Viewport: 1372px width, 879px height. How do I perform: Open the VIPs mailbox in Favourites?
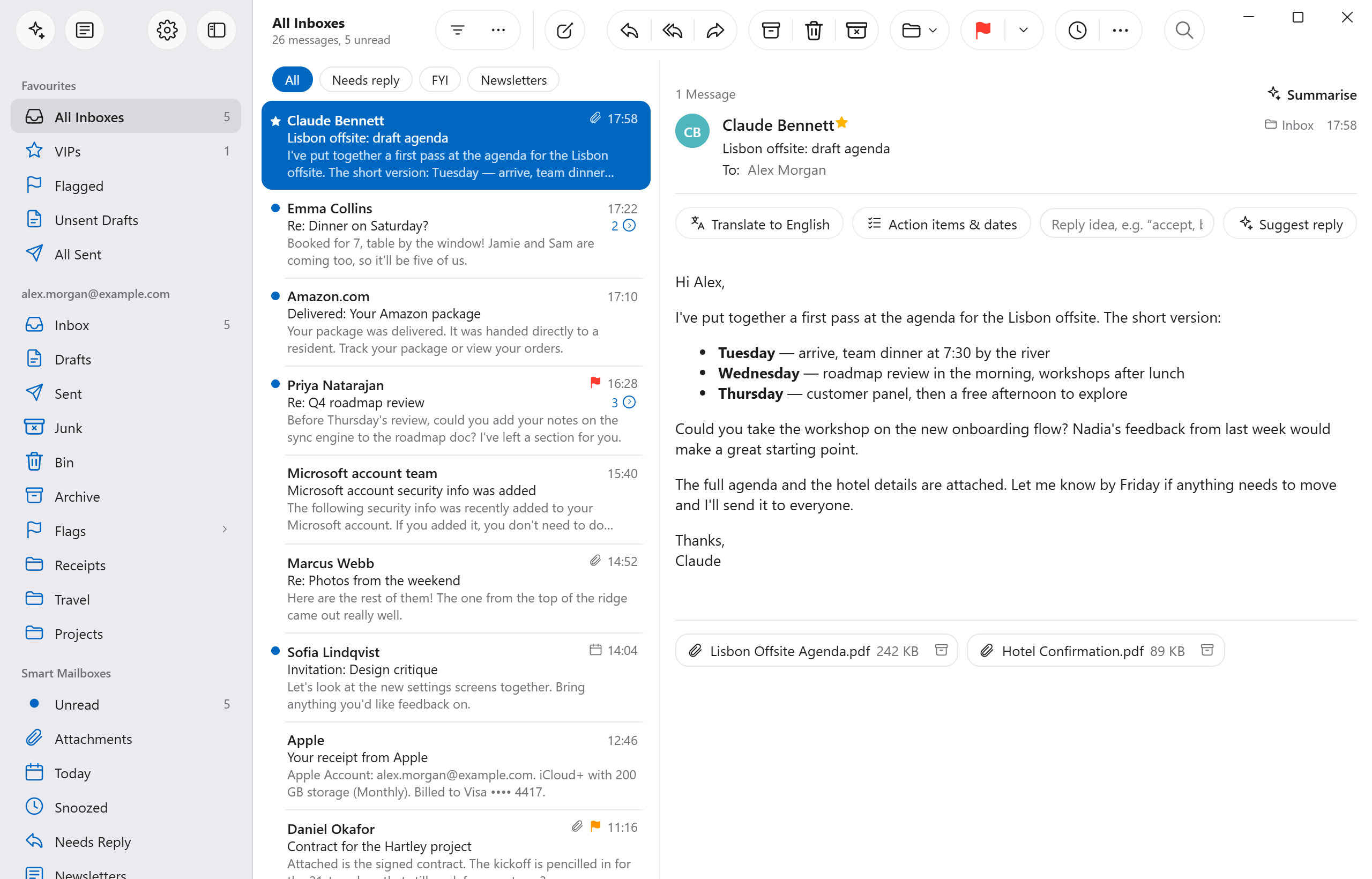pyautogui.click(x=125, y=151)
